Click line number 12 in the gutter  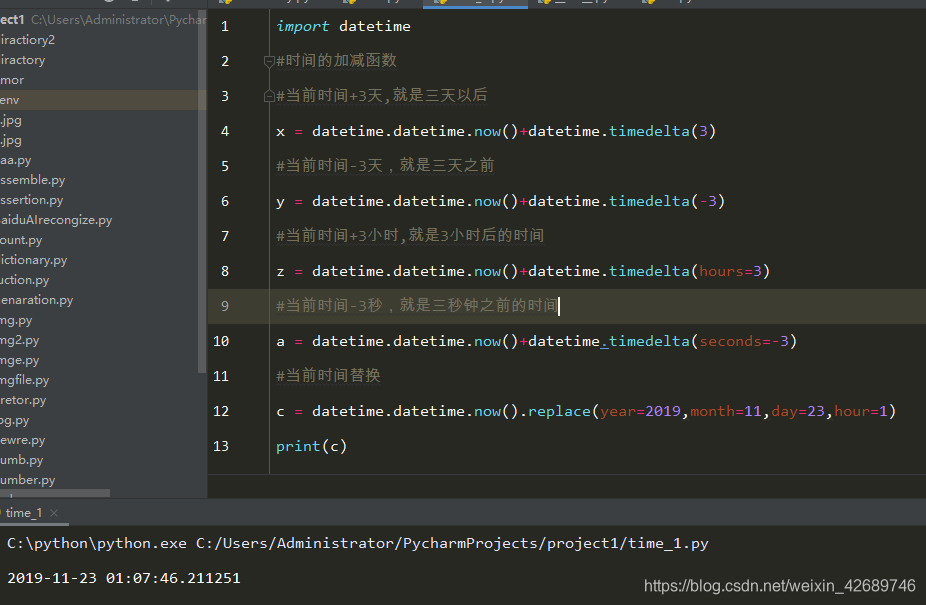tap(221, 411)
